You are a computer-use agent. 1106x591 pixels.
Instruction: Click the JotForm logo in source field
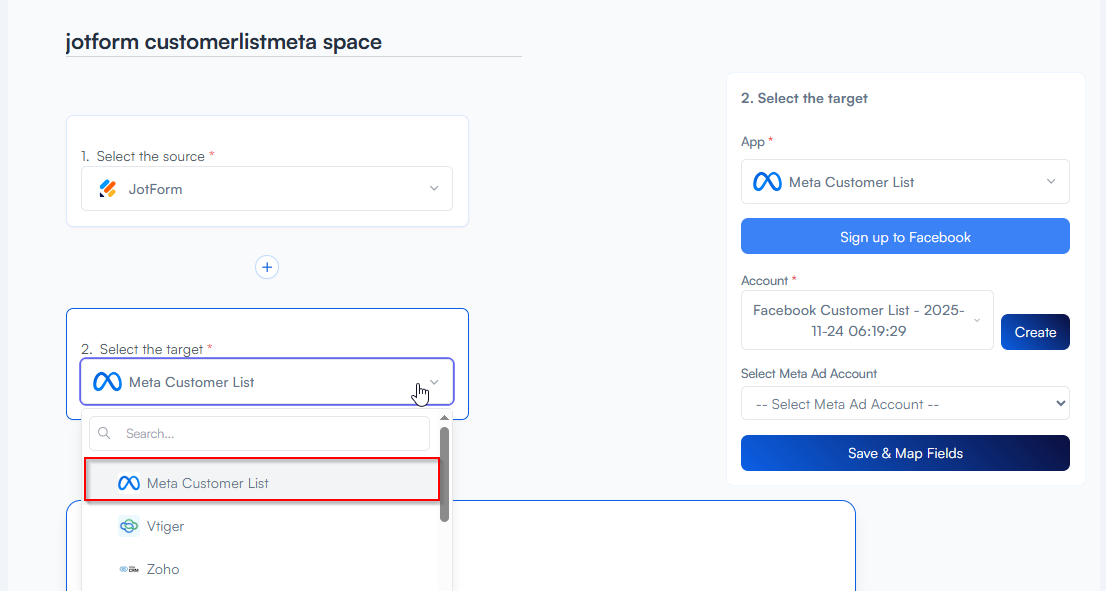(x=108, y=189)
